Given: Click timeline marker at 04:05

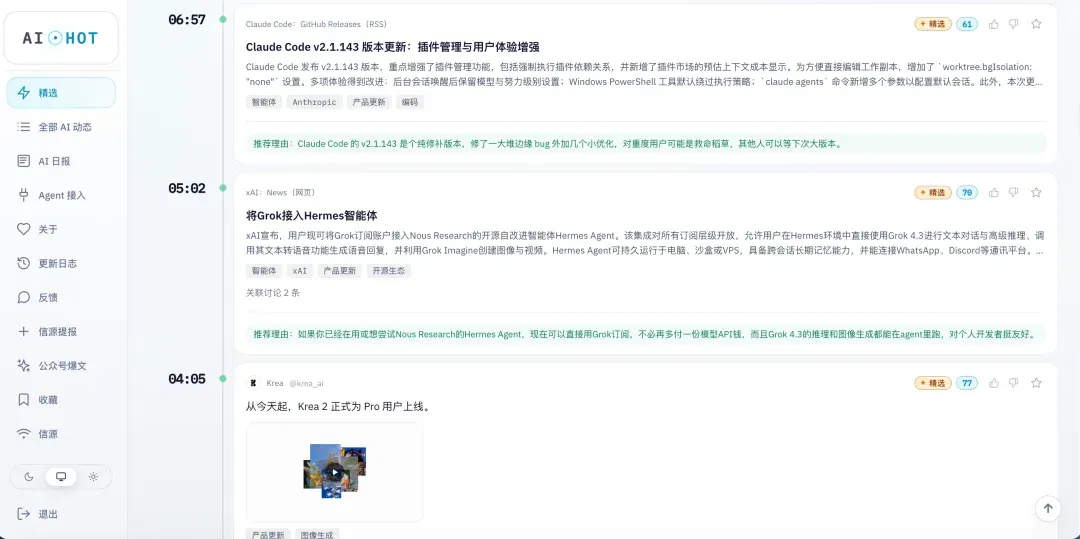Looking at the screenshot, I should 222,378.
